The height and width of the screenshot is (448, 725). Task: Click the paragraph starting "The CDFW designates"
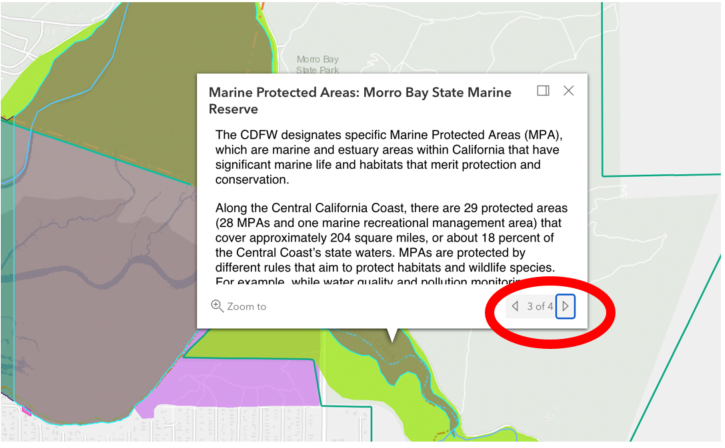pos(390,157)
